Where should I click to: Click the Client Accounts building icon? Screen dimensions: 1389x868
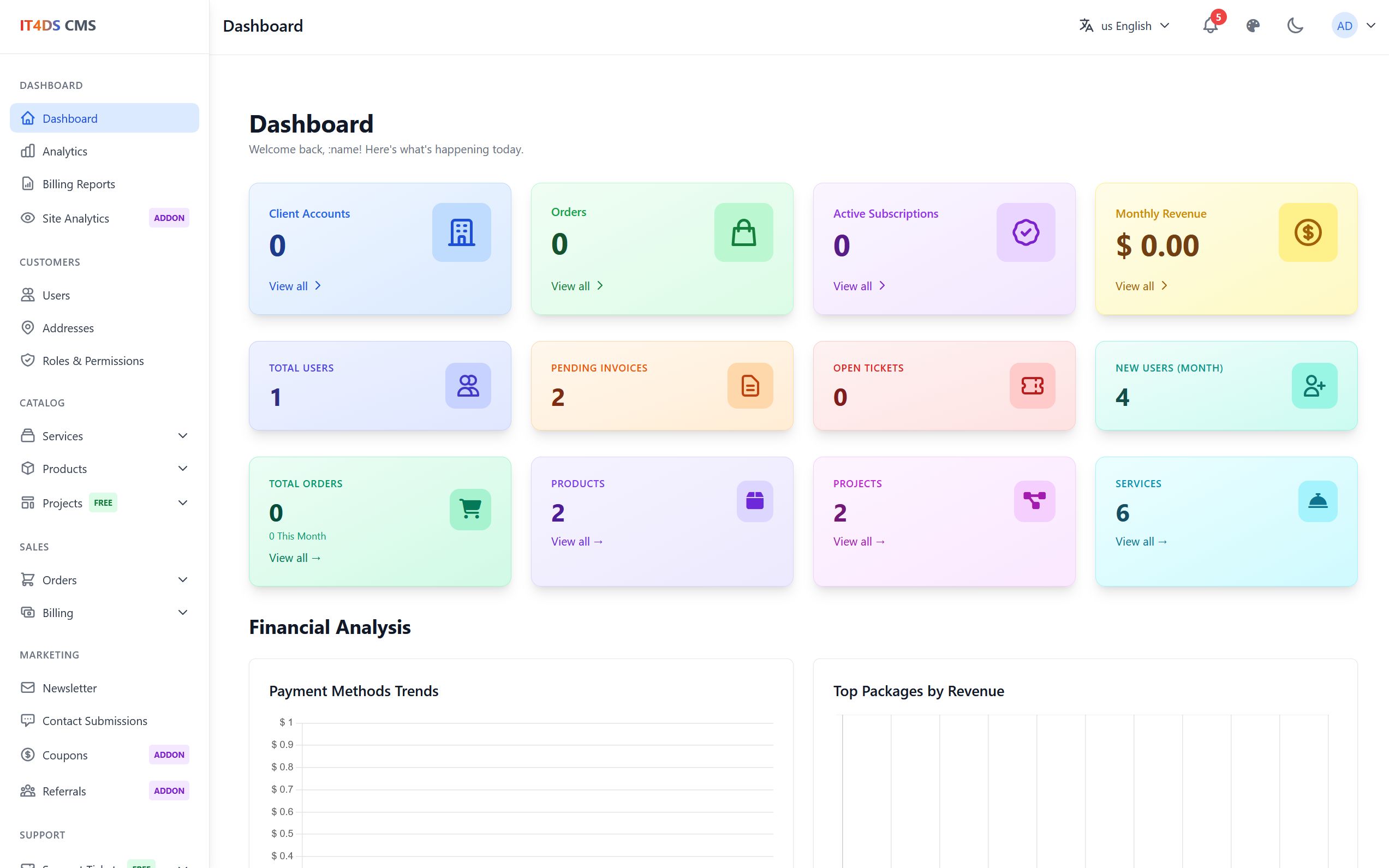tap(461, 232)
